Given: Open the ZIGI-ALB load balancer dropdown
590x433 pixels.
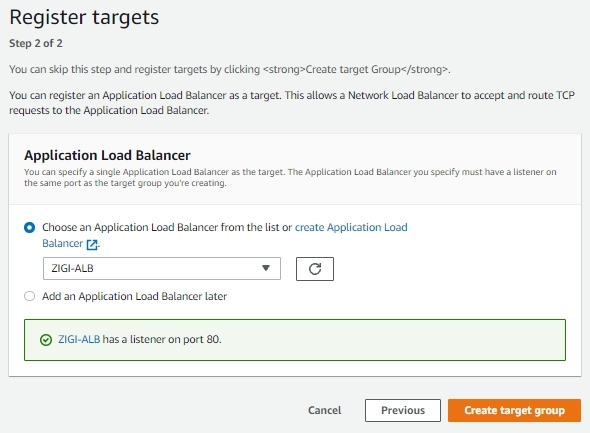Looking at the screenshot, I should pos(162,268).
